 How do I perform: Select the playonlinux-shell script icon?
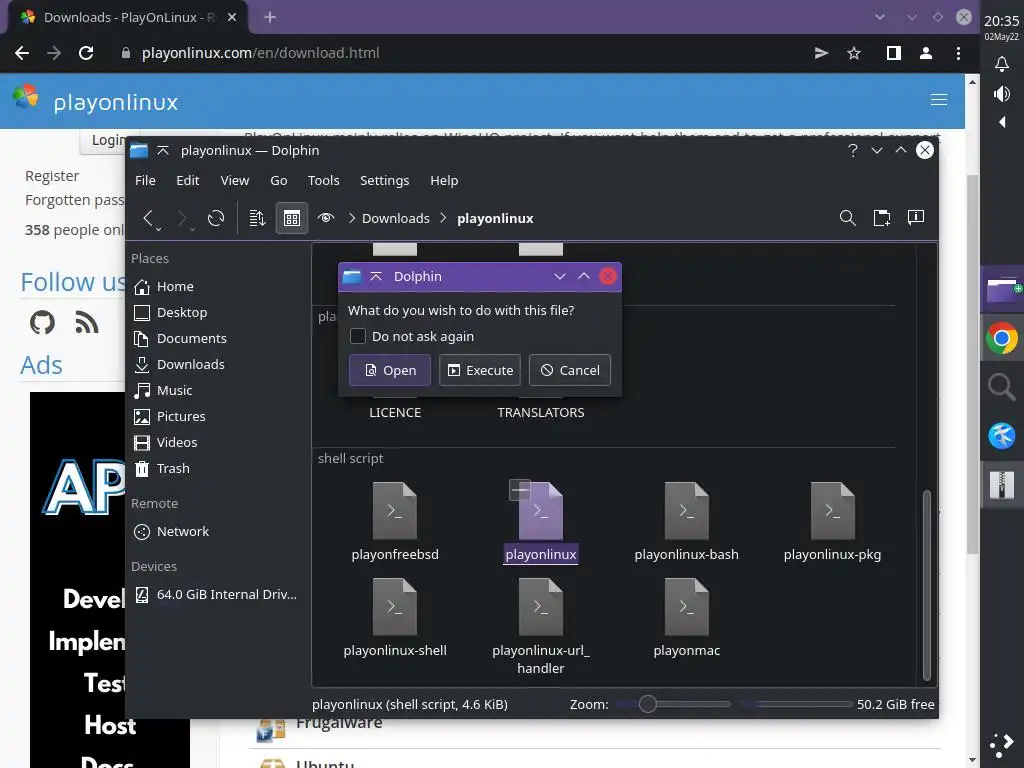pos(394,607)
